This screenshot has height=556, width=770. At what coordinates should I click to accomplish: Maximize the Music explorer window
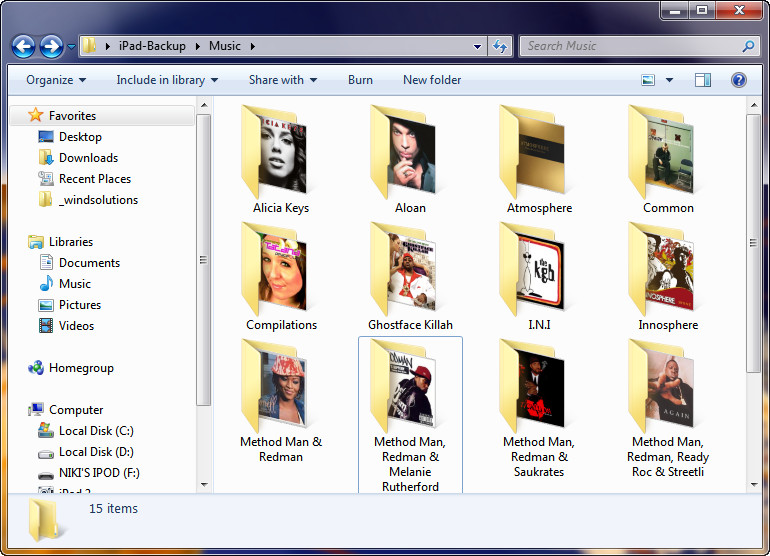(702, 11)
